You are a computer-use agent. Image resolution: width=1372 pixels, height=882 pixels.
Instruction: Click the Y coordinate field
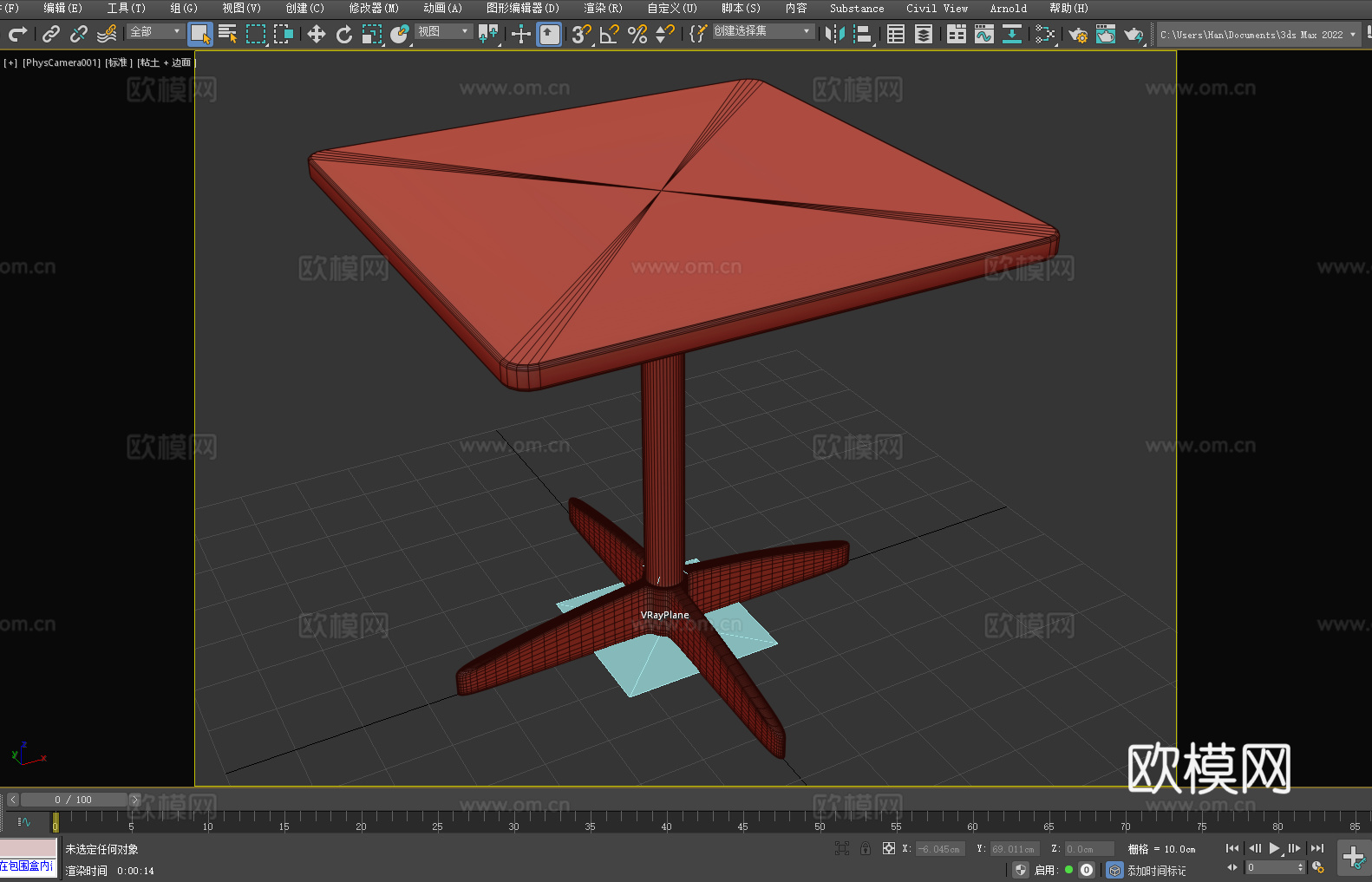point(1013,849)
